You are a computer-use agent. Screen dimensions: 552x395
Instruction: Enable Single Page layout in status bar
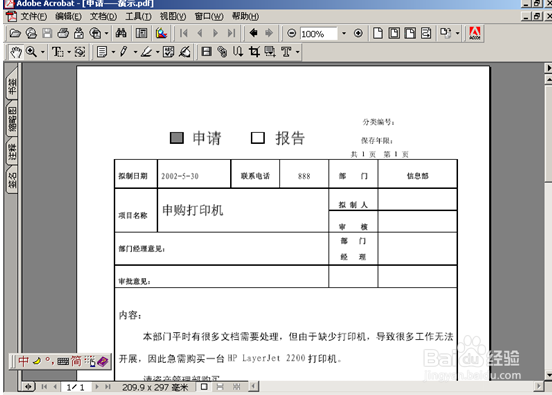204,387
